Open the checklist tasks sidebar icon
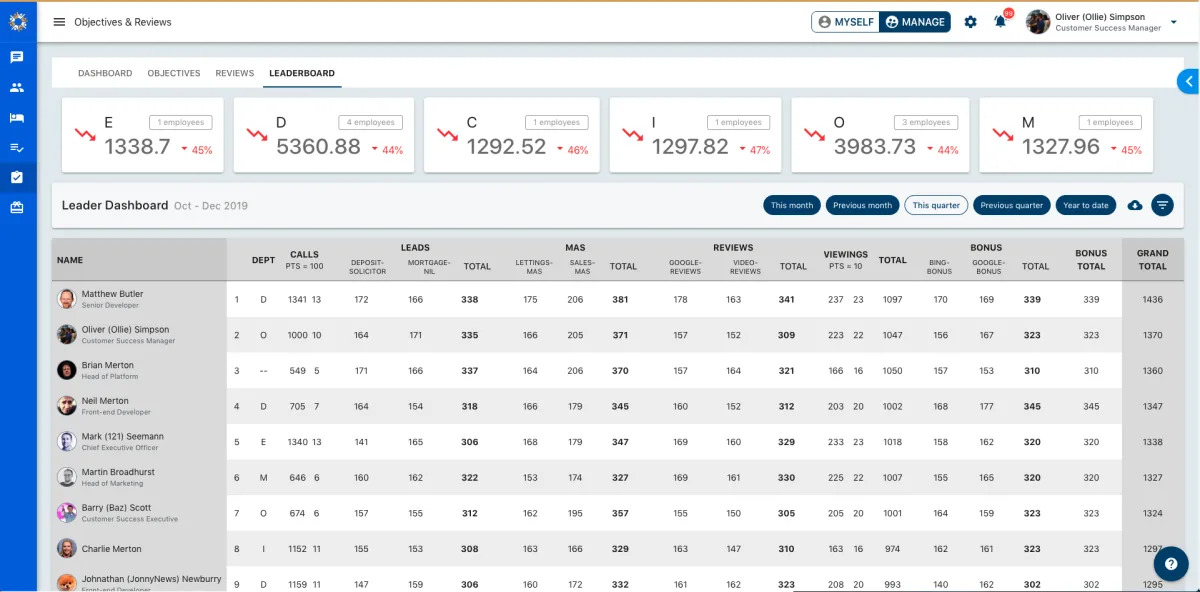1200x592 pixels. point(17,147)
